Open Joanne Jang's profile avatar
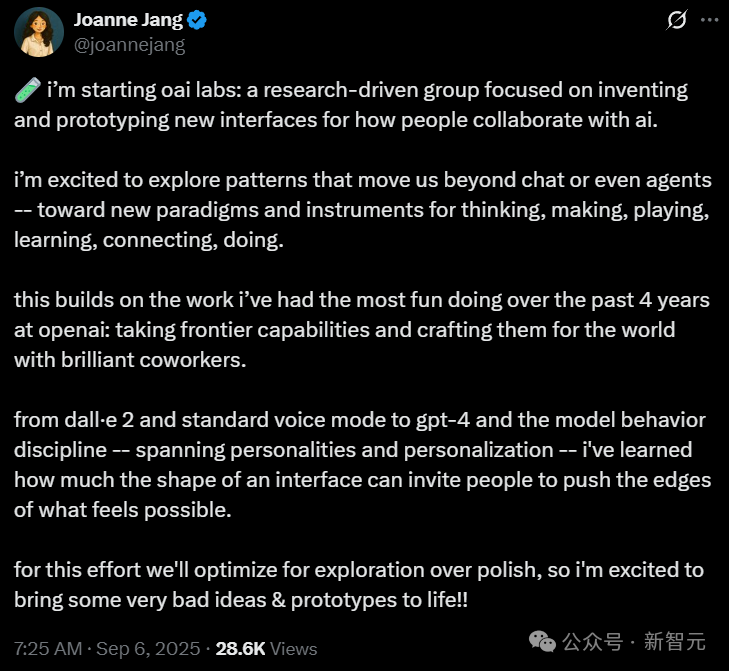The height and width of the screenshot is (671, 729). [x=39, y=32]
